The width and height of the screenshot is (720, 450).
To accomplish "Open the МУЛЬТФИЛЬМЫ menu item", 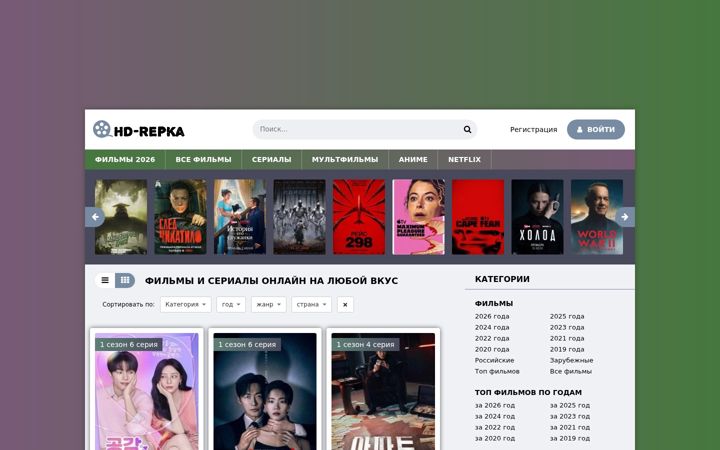I will click(x=345, y=159).
